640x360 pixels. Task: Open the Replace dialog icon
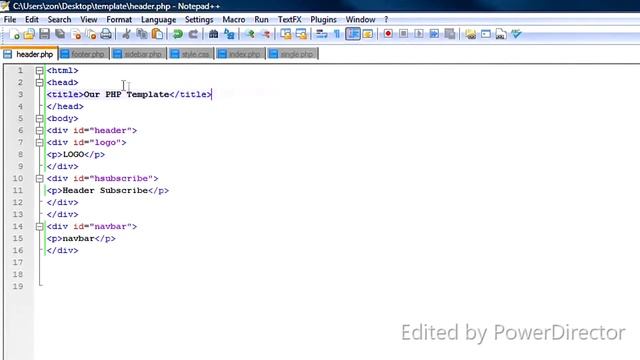pos(229,34)
